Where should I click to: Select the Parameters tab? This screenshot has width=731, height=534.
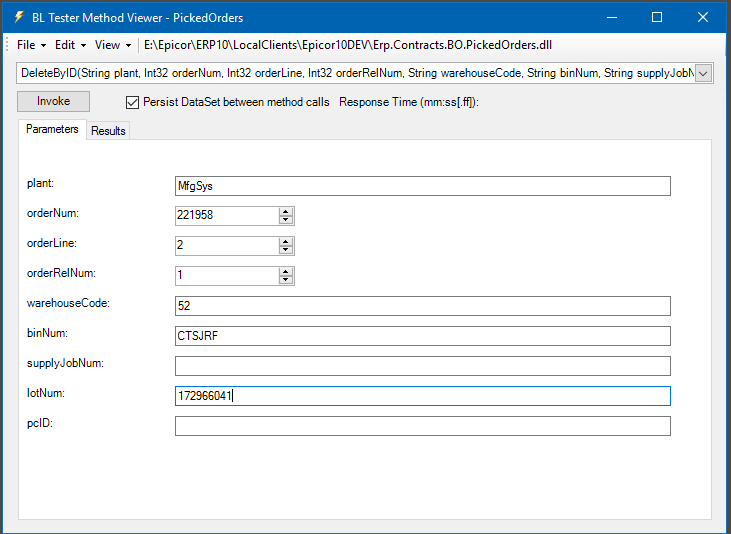(x=52, y=130)
